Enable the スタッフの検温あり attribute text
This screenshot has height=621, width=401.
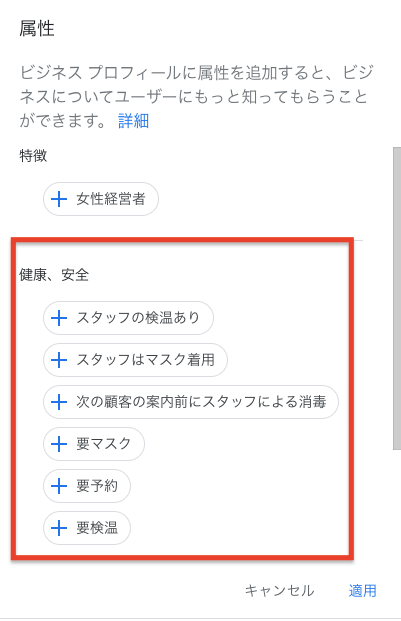(138, 318)
